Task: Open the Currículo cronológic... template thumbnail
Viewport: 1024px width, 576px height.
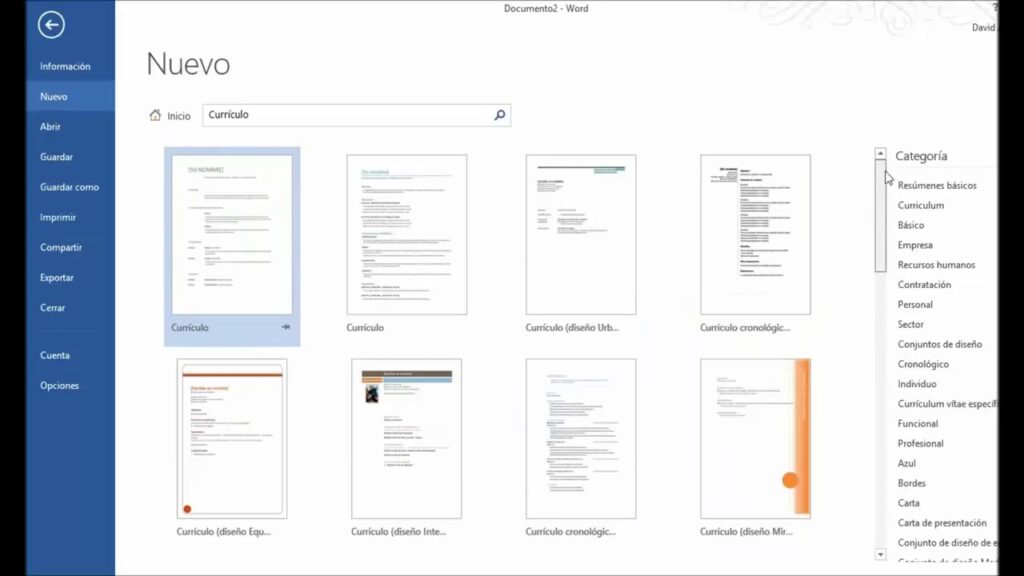Action: tap(755, 235)
